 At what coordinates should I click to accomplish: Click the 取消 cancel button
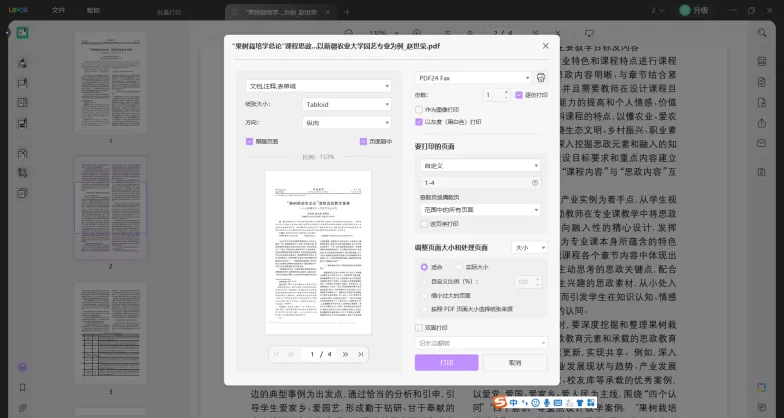[515, 362]
